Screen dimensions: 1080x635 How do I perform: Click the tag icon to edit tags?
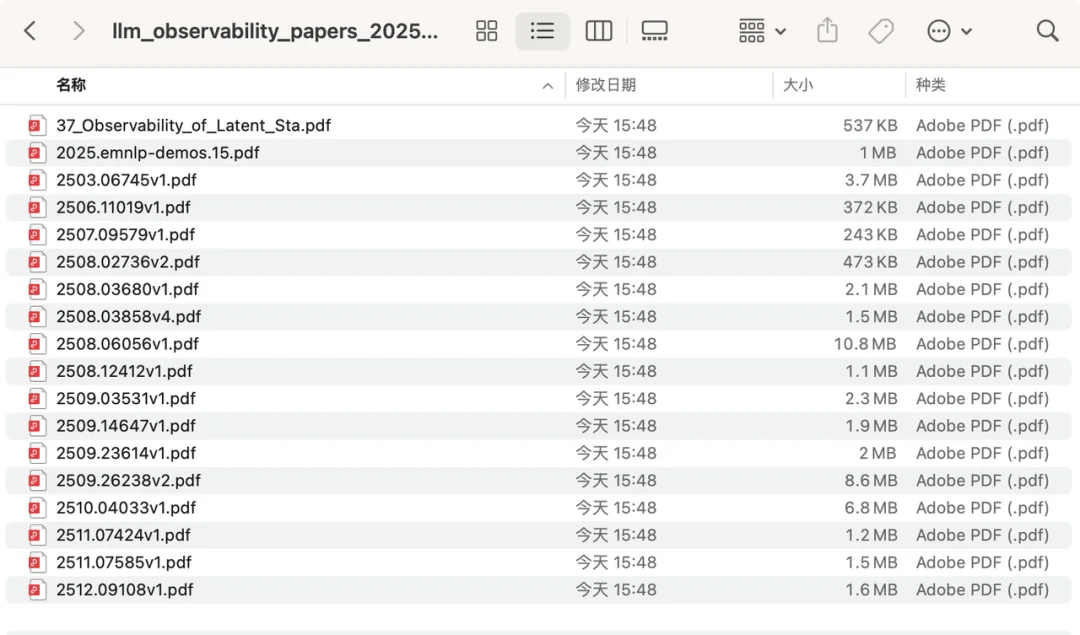pos(881,31)
